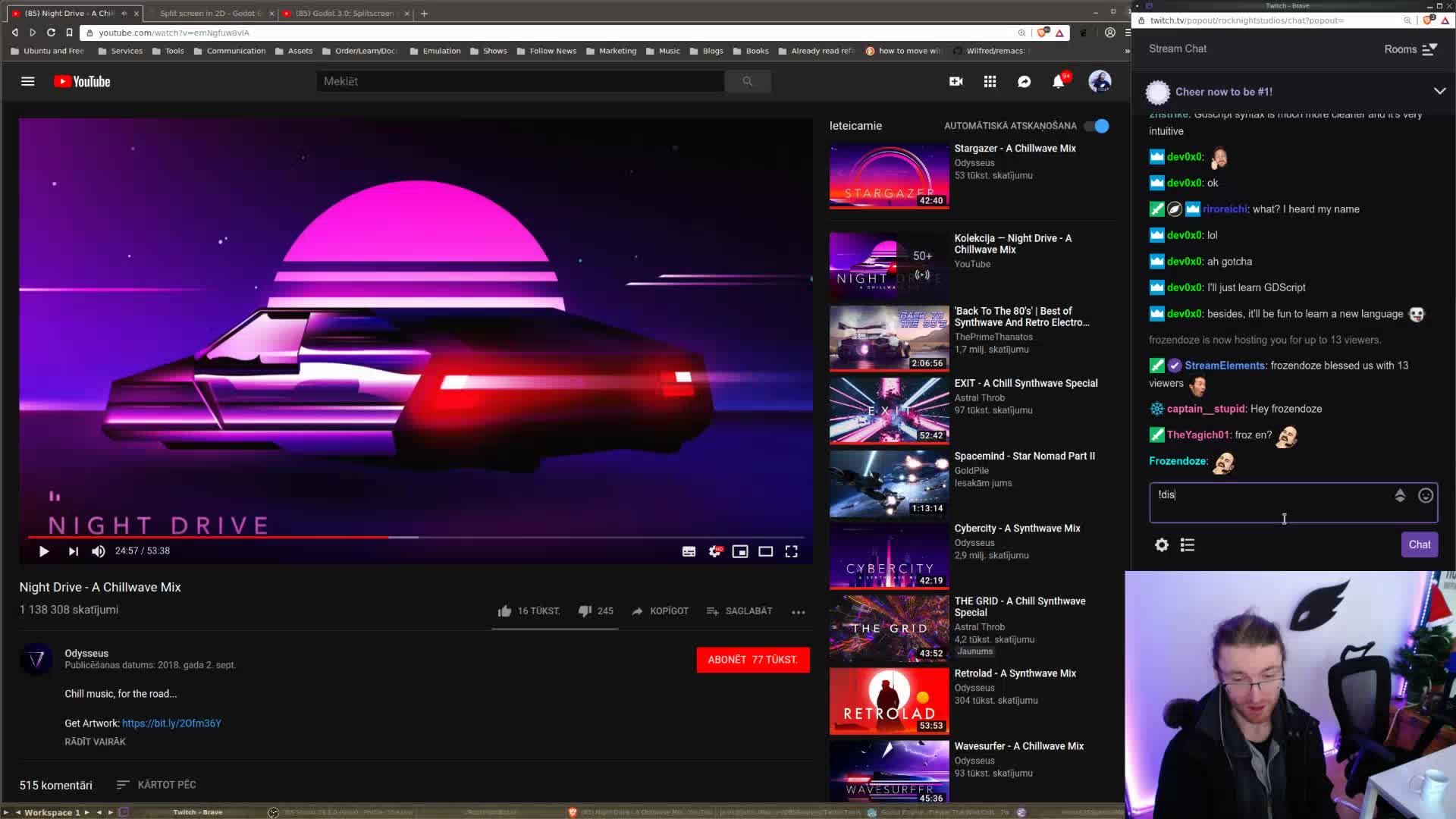The image size is (1456, 819).
Task: Play the Night Drive video
Action: coord(44,551)
